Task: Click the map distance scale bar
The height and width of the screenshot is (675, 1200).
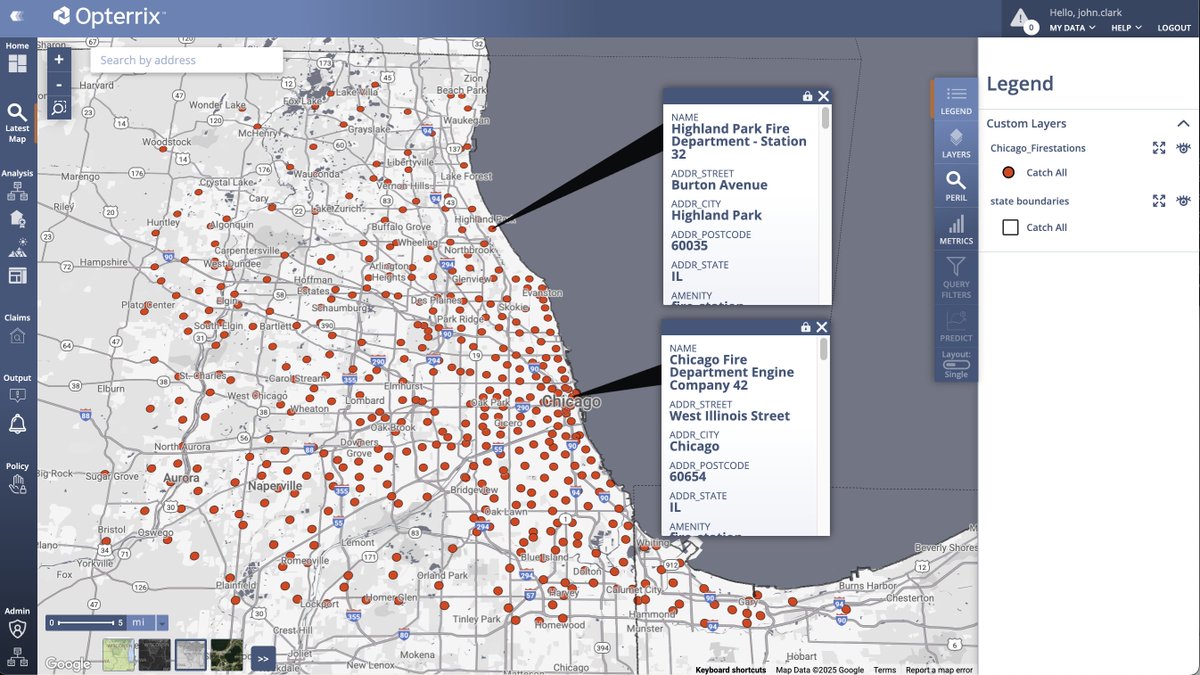Action: (x=87, y=622)
